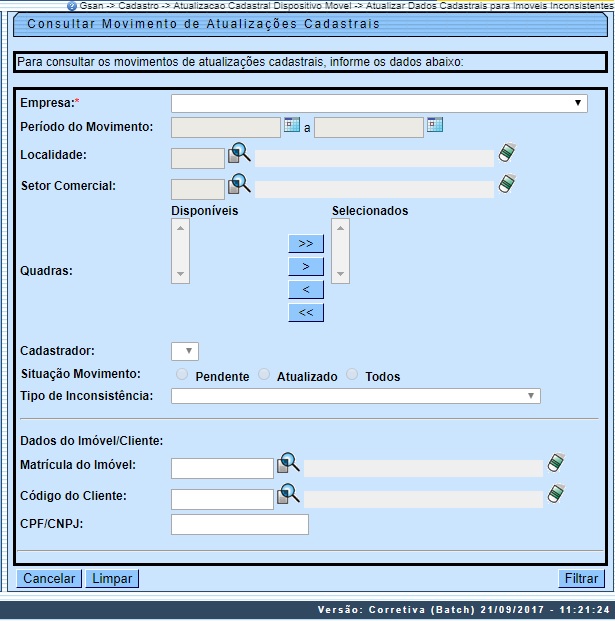This screenshot has height=621, width=615.
Task: Search Matrícula do Imóvel with magnifier icon
Action: (288, 463)
